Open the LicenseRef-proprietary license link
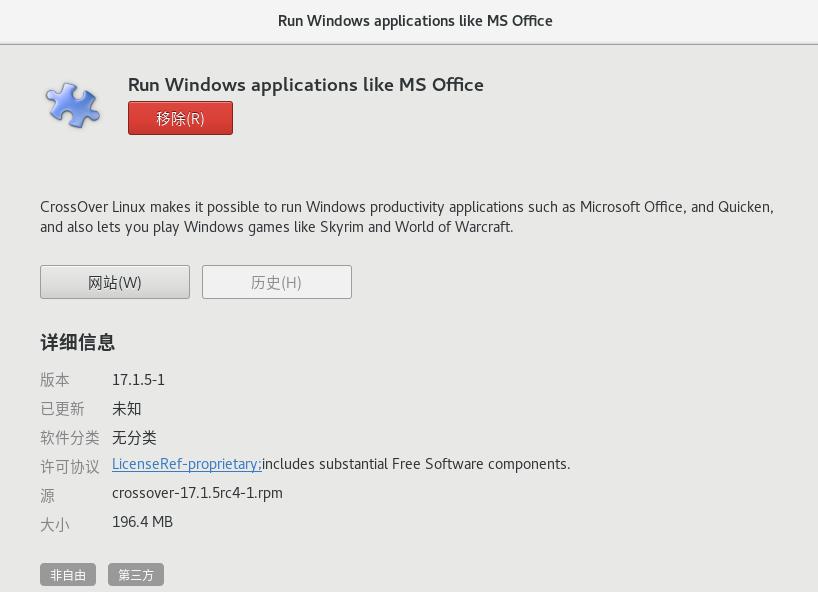818x592 pixels. pos(186,464)
